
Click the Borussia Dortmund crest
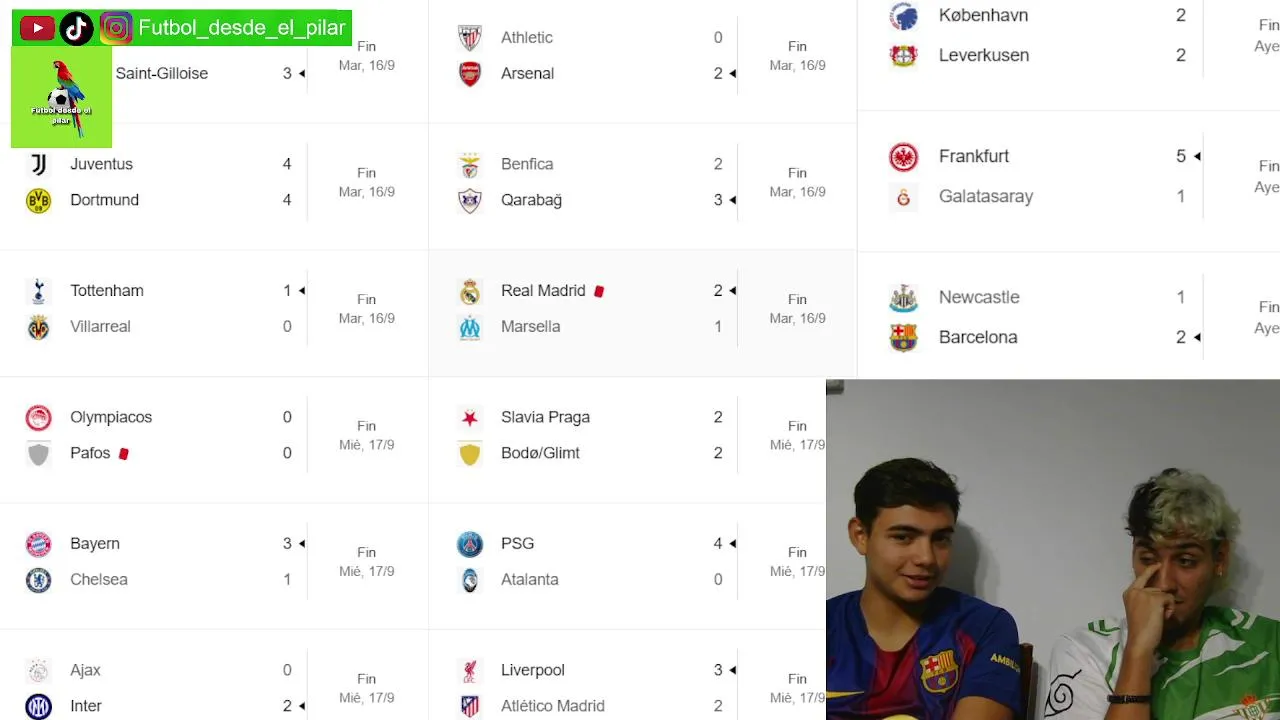[x=38, y=200]
